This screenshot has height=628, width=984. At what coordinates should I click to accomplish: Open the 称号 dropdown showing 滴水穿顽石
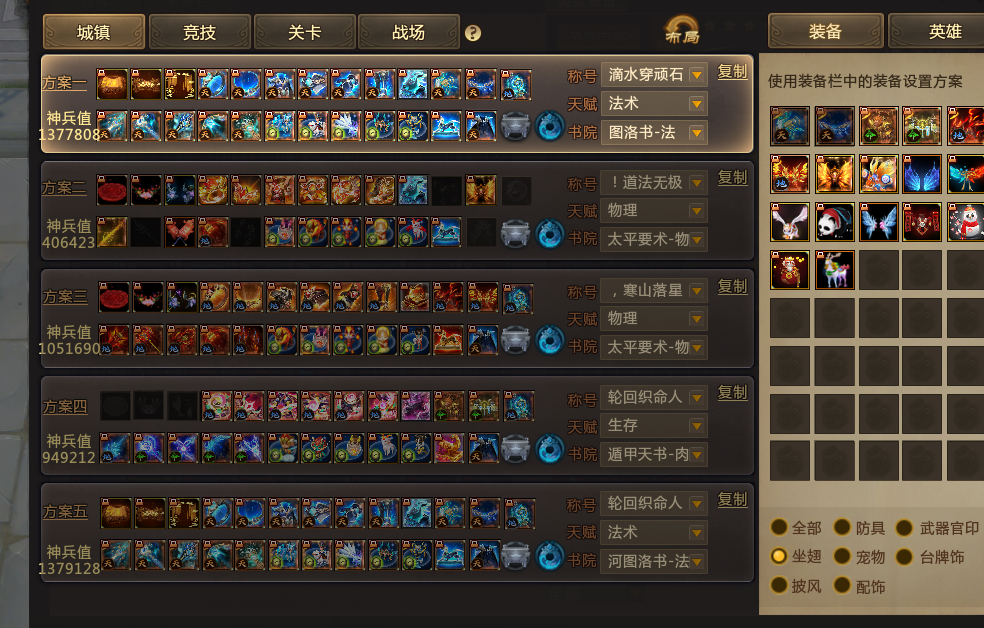click(x=654, y=75)
